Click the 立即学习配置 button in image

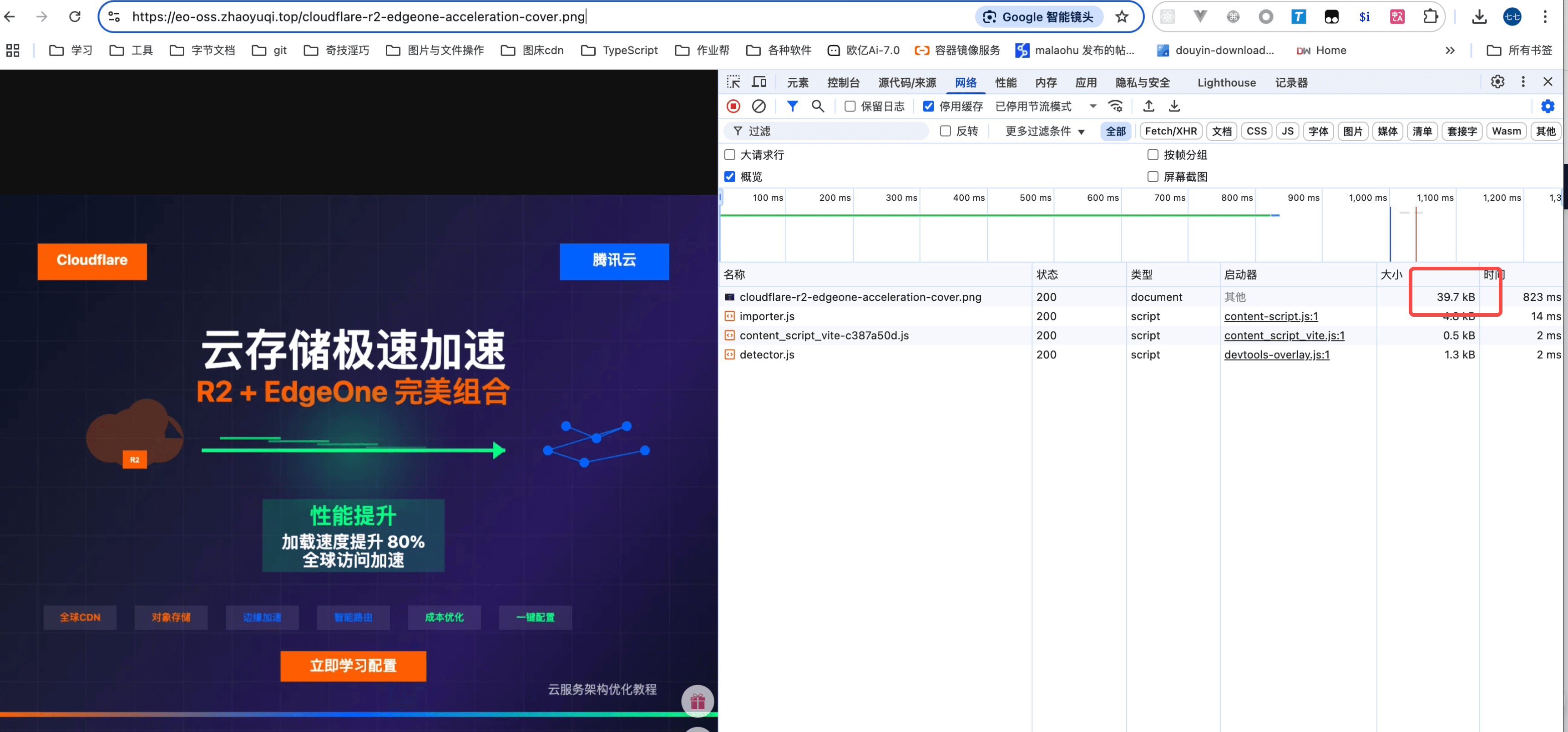(x=353, y=666)
